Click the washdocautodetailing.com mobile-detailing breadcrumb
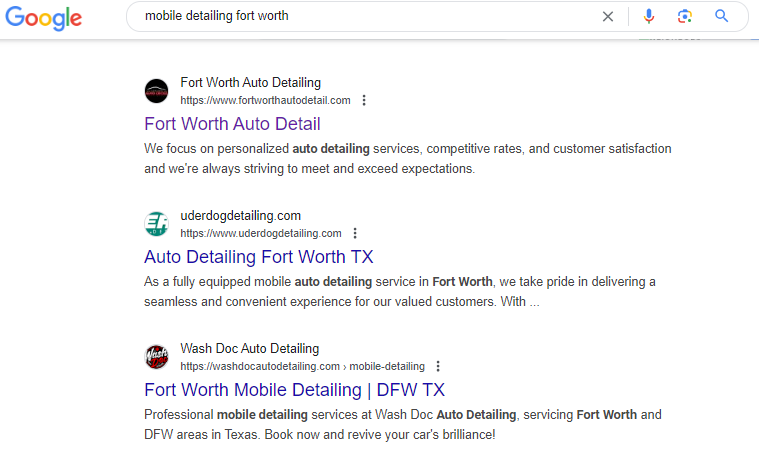 tap(303, 366)
